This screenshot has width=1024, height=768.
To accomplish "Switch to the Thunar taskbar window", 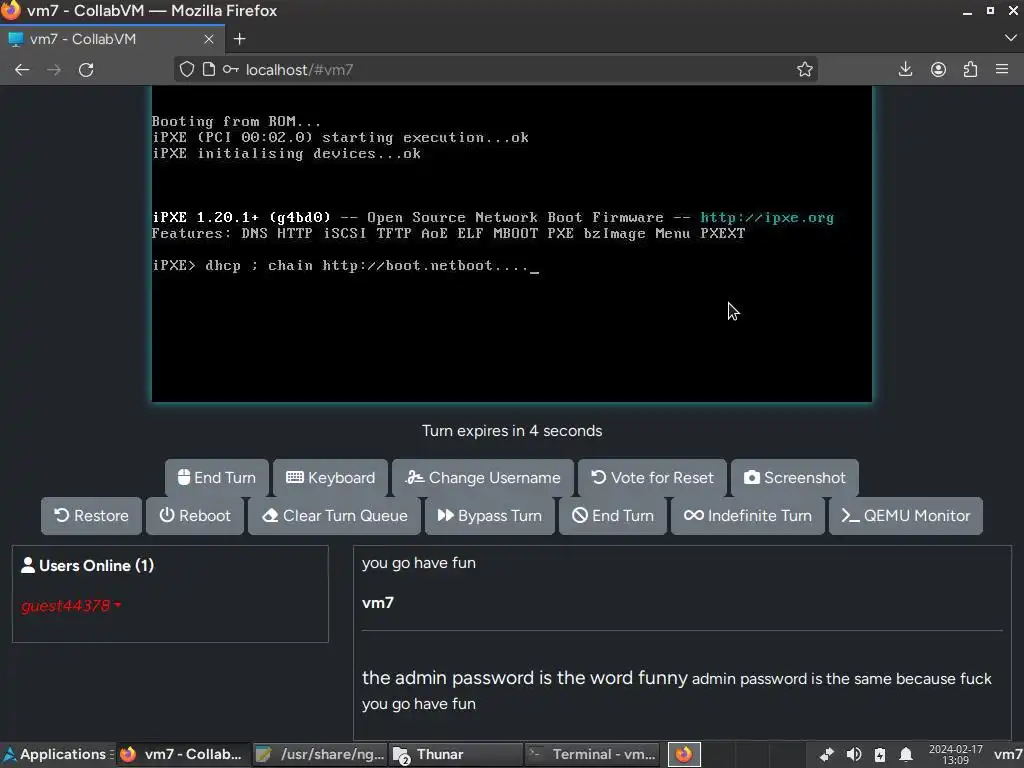I will pos(456,754).
